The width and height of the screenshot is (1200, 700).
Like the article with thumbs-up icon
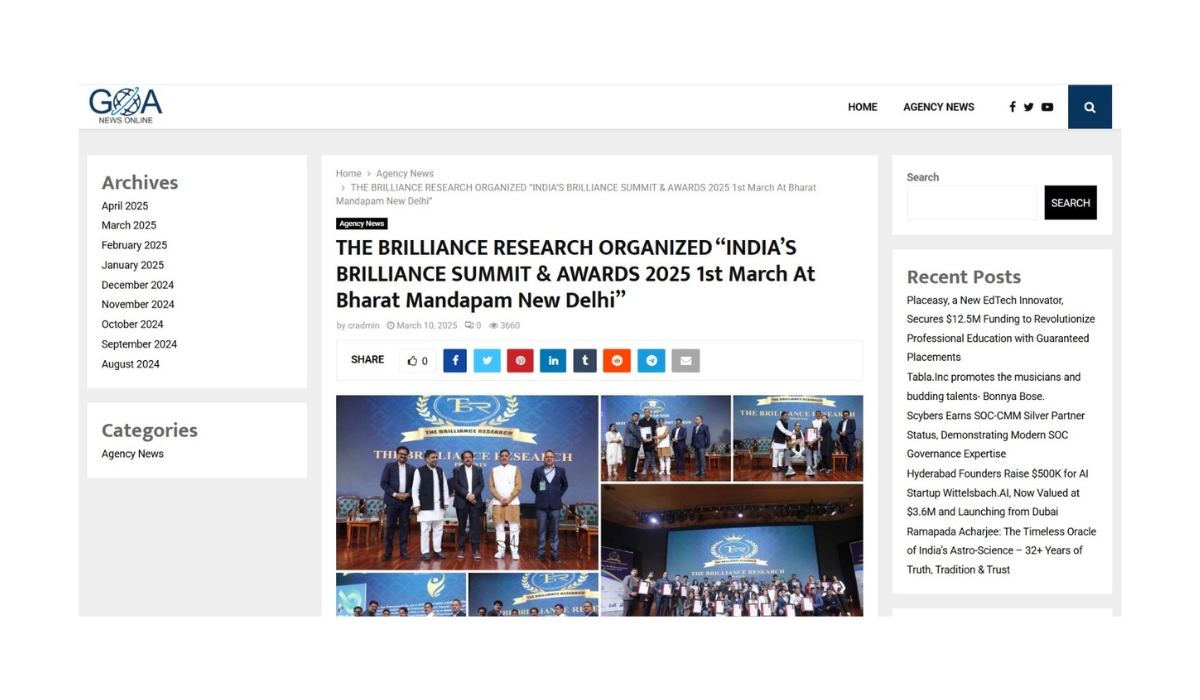pyautogui.click(x=417, y=361)
